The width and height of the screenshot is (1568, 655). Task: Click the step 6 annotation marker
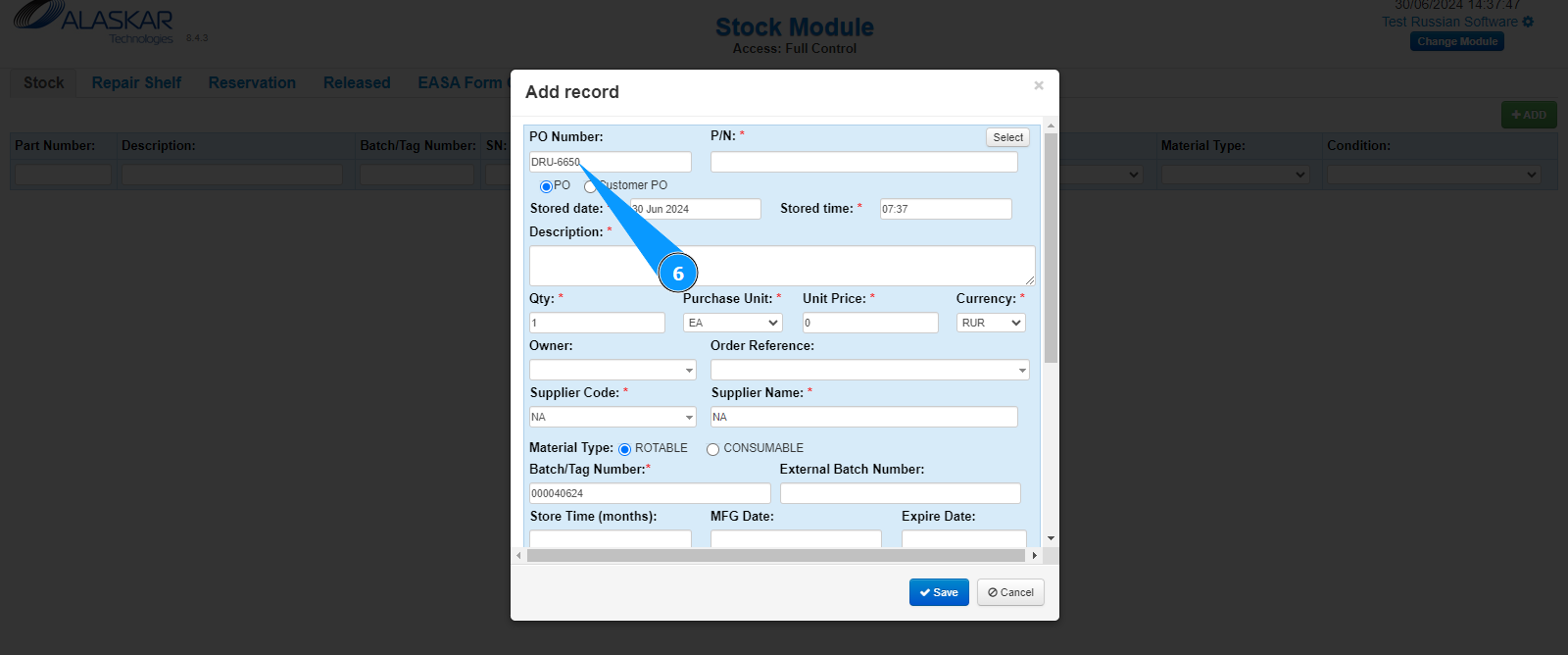677,274
